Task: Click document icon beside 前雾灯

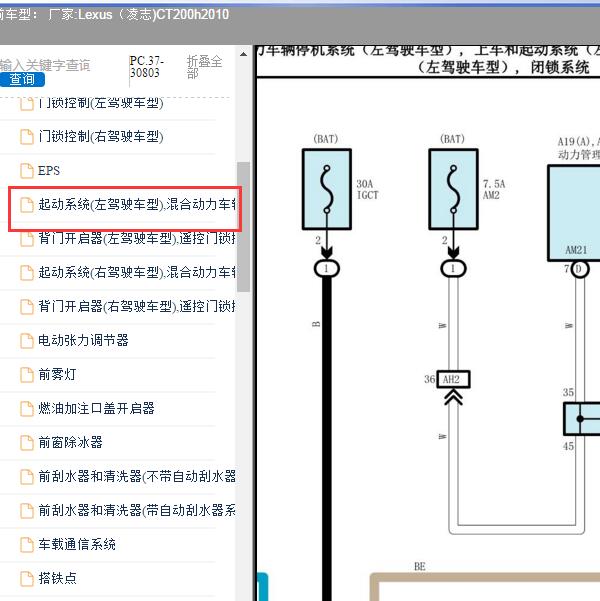Action: tap(26, 374)
